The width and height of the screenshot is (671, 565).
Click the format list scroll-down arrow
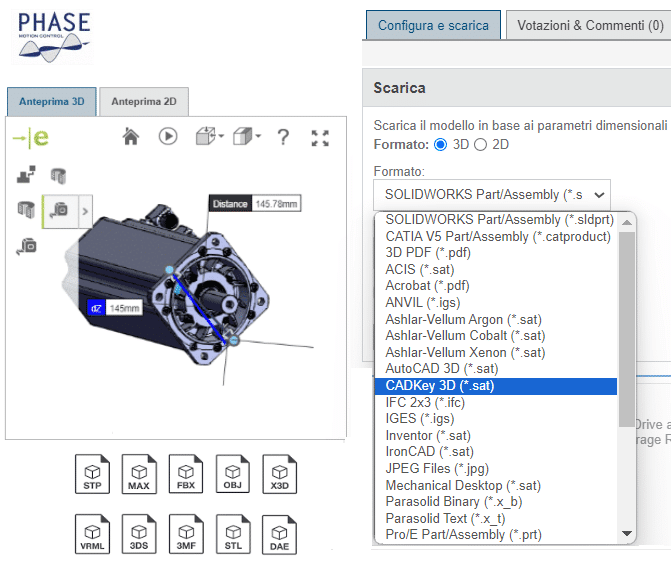point(627,533)
